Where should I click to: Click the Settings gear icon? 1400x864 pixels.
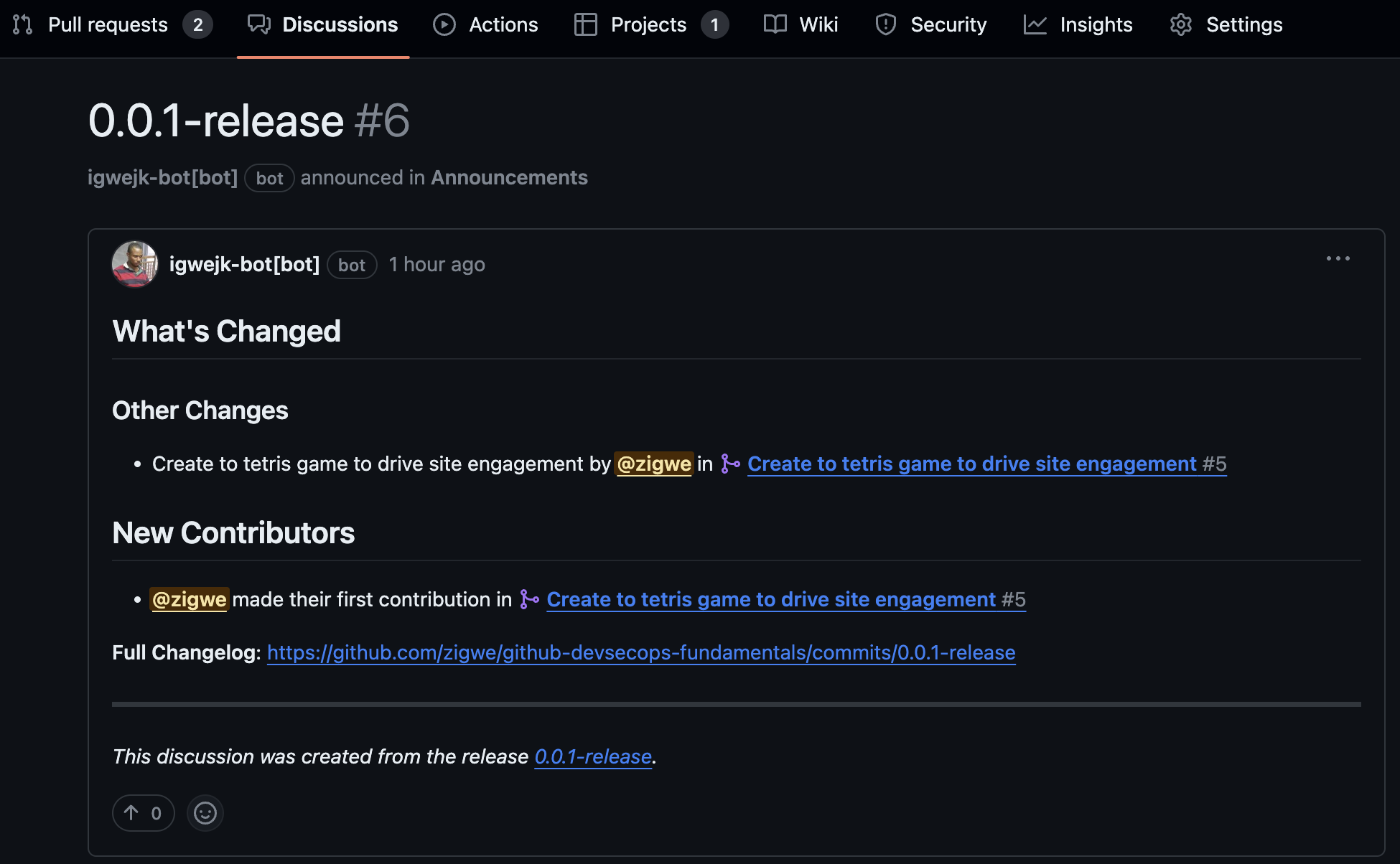pos(1181,24)
